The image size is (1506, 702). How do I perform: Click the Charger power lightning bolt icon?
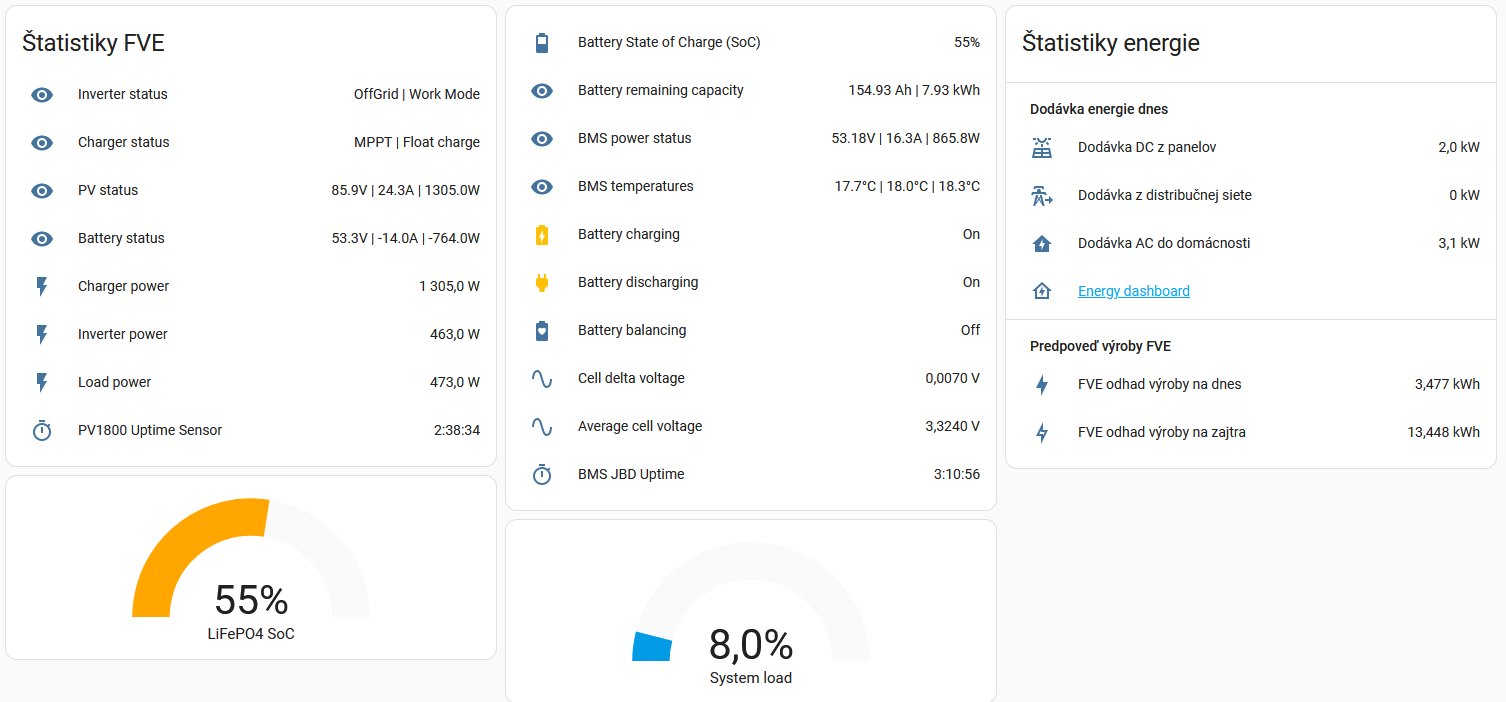[42, 287]
